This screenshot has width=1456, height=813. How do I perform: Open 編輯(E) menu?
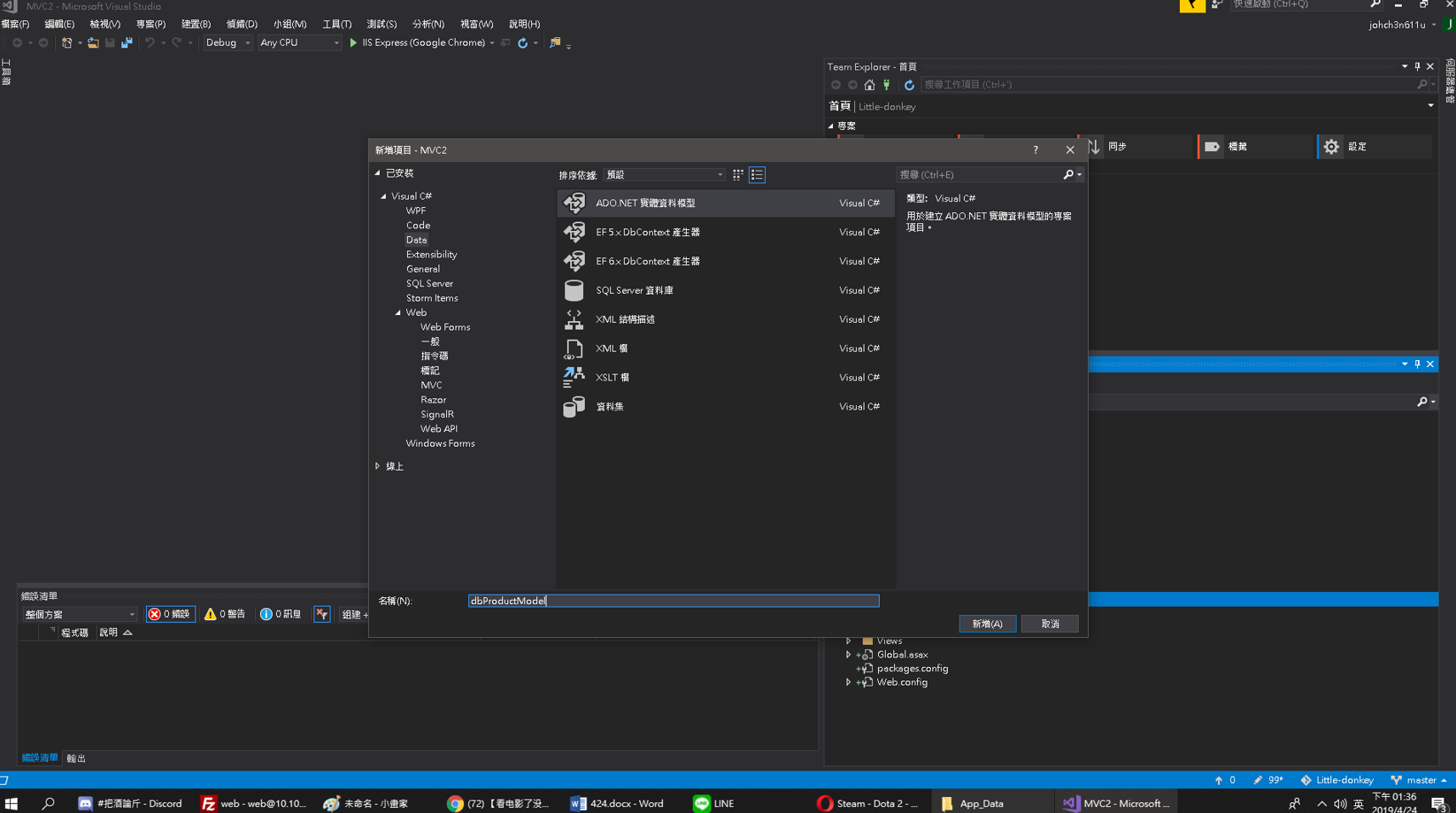click(x=59, y=24)
